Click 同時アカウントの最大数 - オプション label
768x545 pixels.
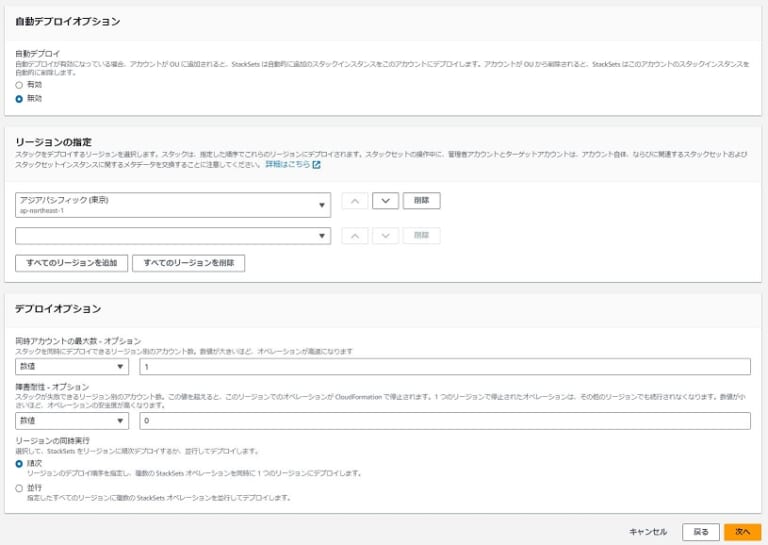(78, 341)
